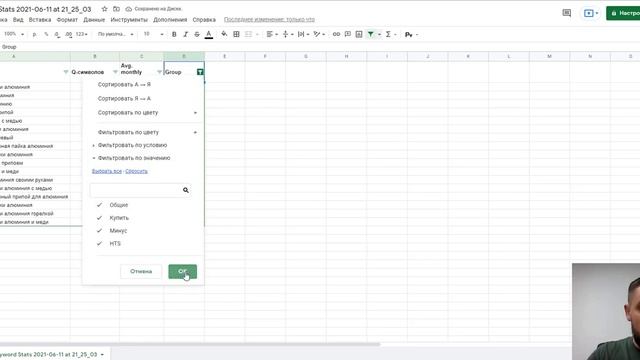Image resolution: width=640 pixels, height=360 pixels.
Task: Open the functions sigma menu
Action: [388, 34]
